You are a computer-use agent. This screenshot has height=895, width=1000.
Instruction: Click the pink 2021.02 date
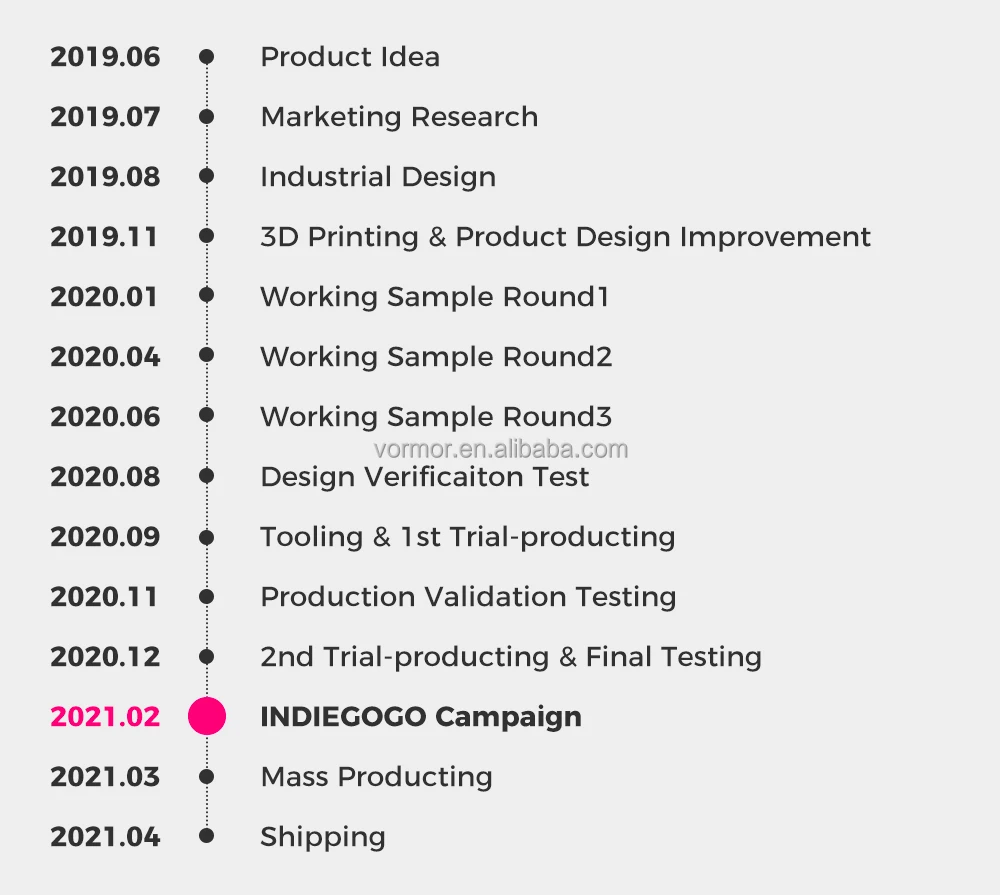(105, 717)
